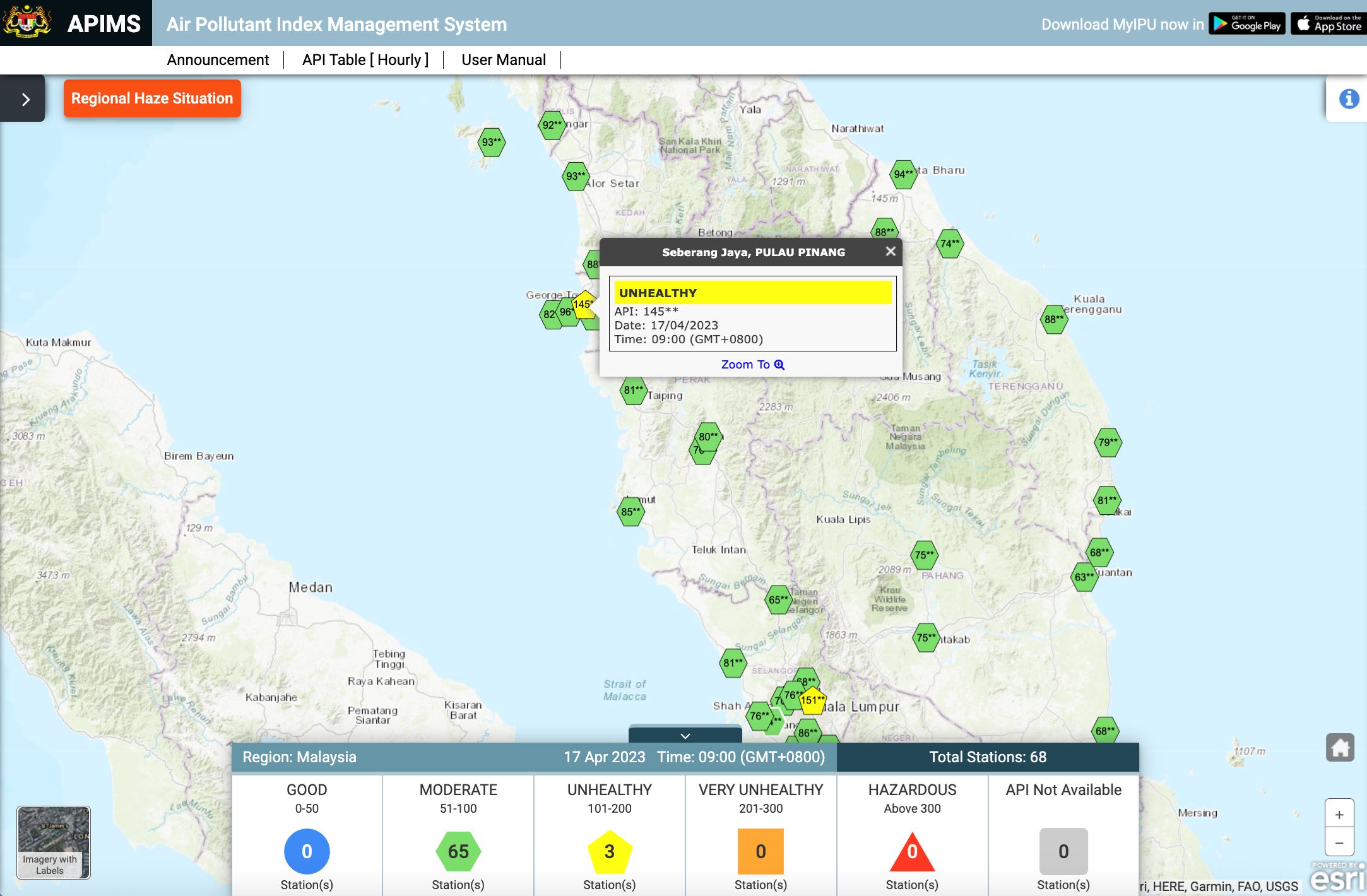Open the APIMS map info panel
1367x896 pixels.
click(1348, 98)
